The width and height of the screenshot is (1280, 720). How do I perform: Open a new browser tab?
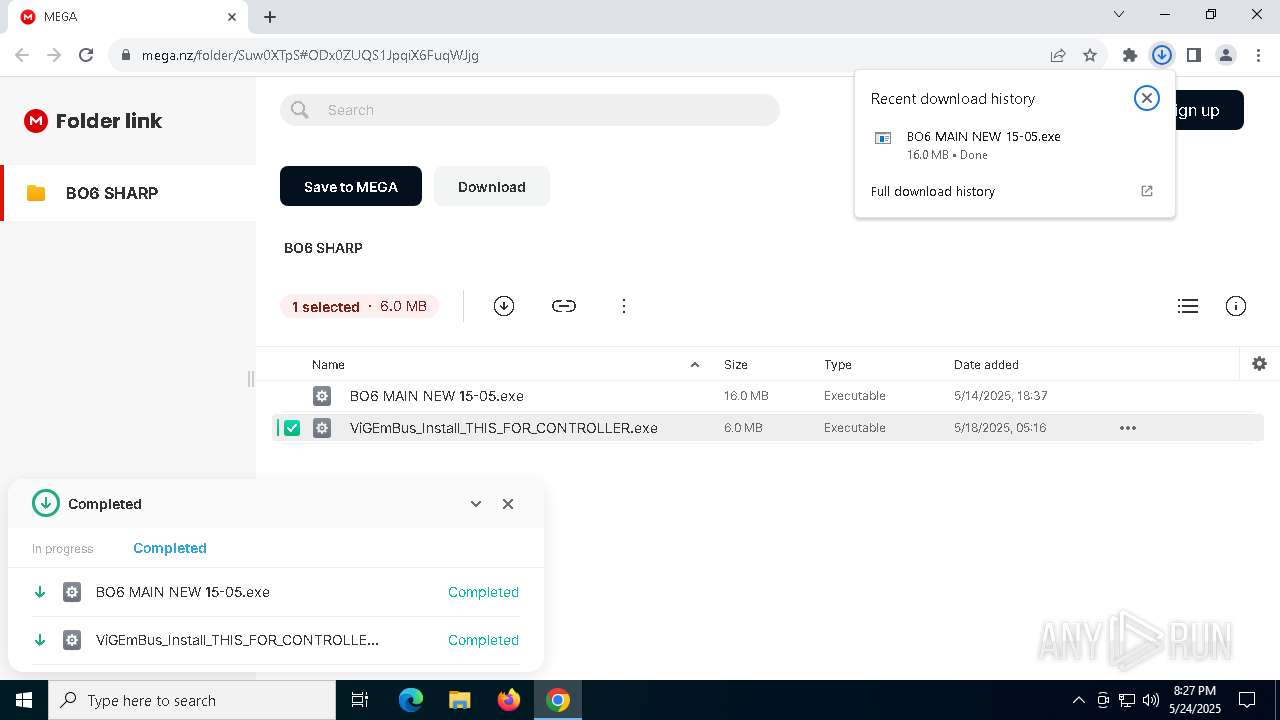click(270, 16)
